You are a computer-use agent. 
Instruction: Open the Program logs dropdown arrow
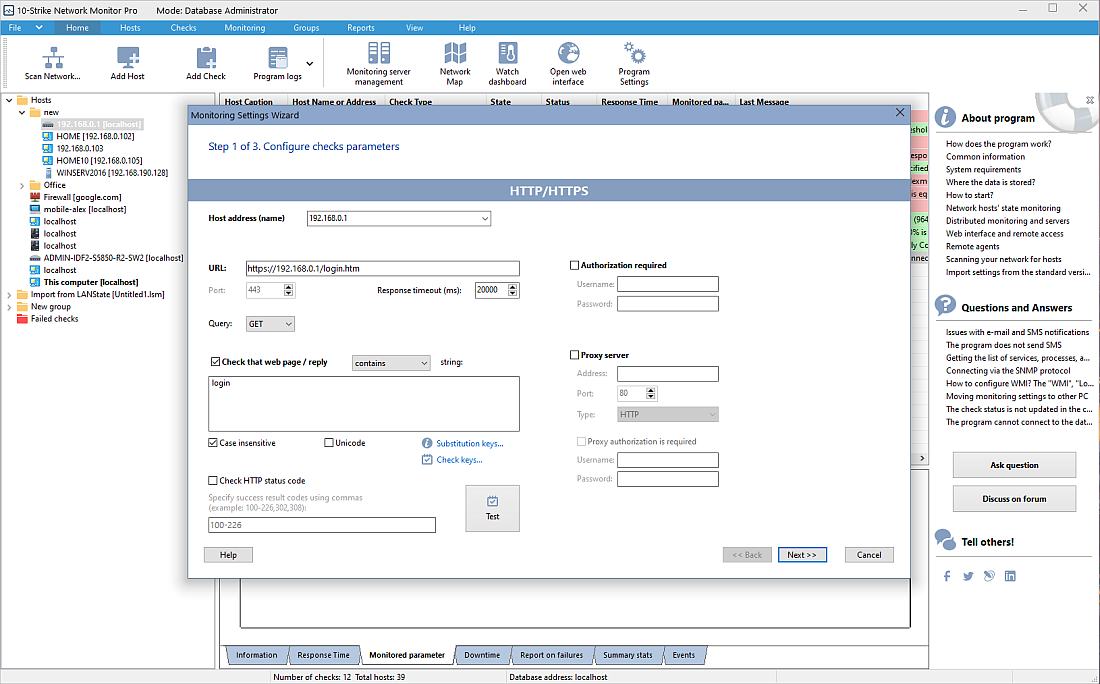(309, 64)
